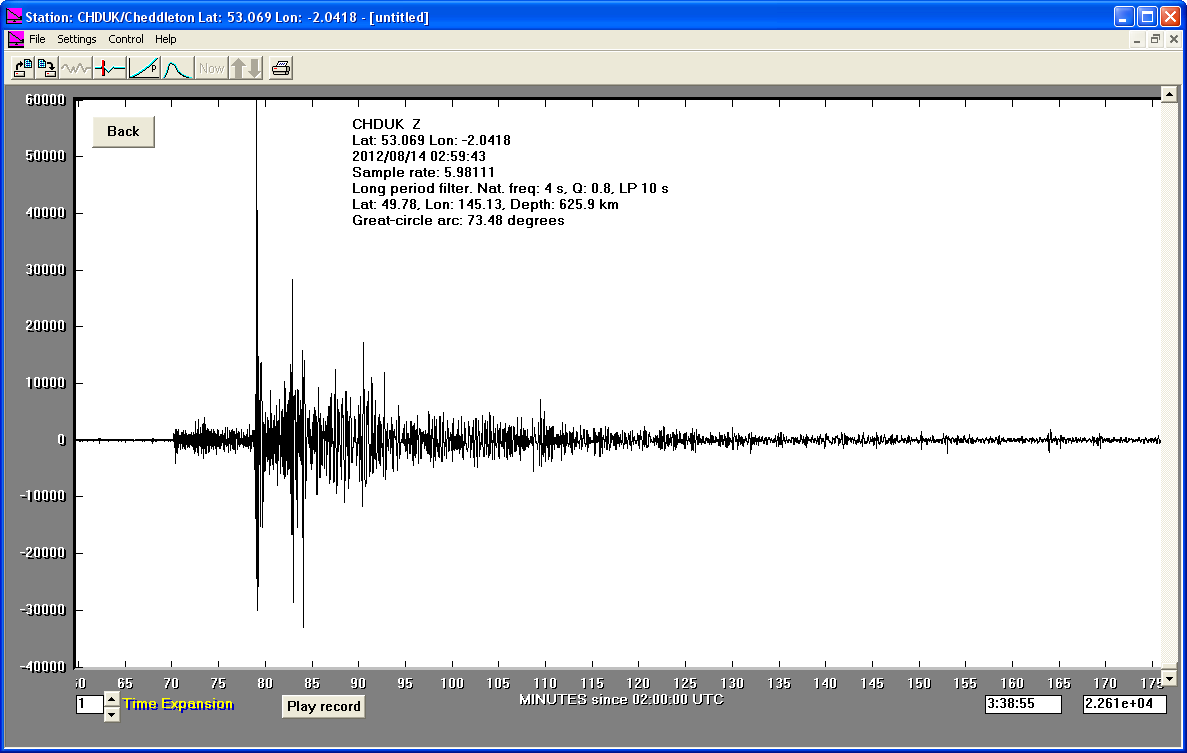This screenshot has height=753, width=1187.
Task: Click the yellow 'Time Expansion' label
Action: point(178,704)
